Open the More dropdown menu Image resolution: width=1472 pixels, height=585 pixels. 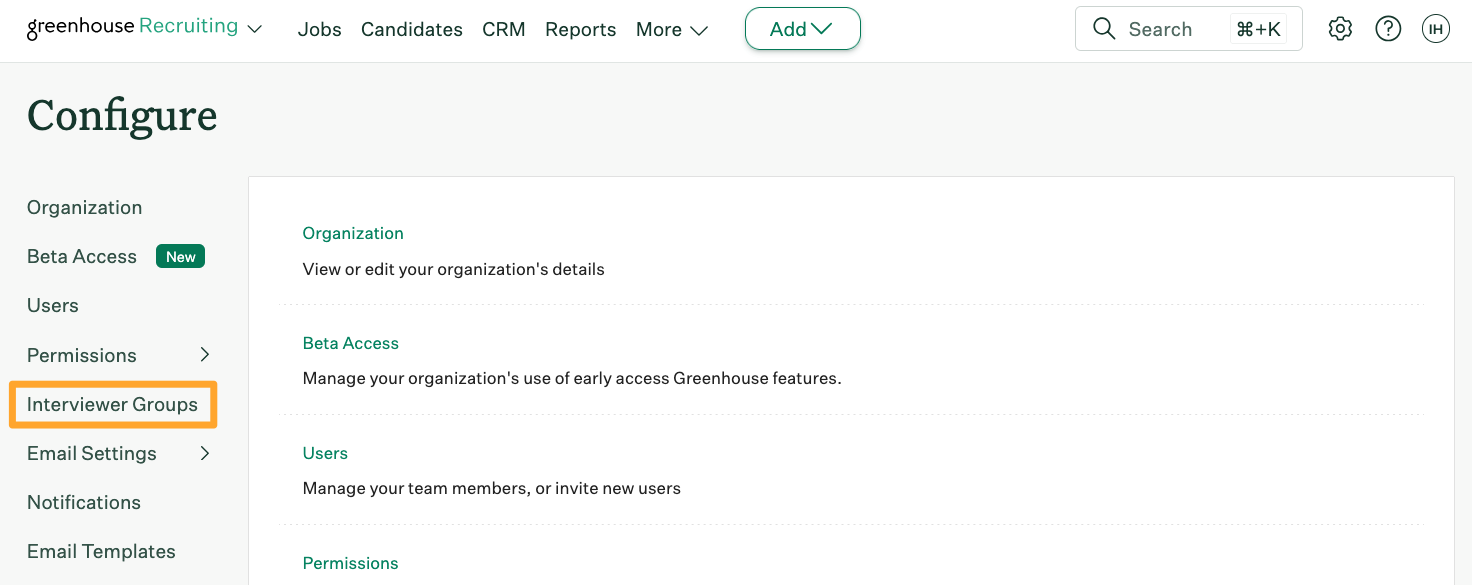coord(672,30)
